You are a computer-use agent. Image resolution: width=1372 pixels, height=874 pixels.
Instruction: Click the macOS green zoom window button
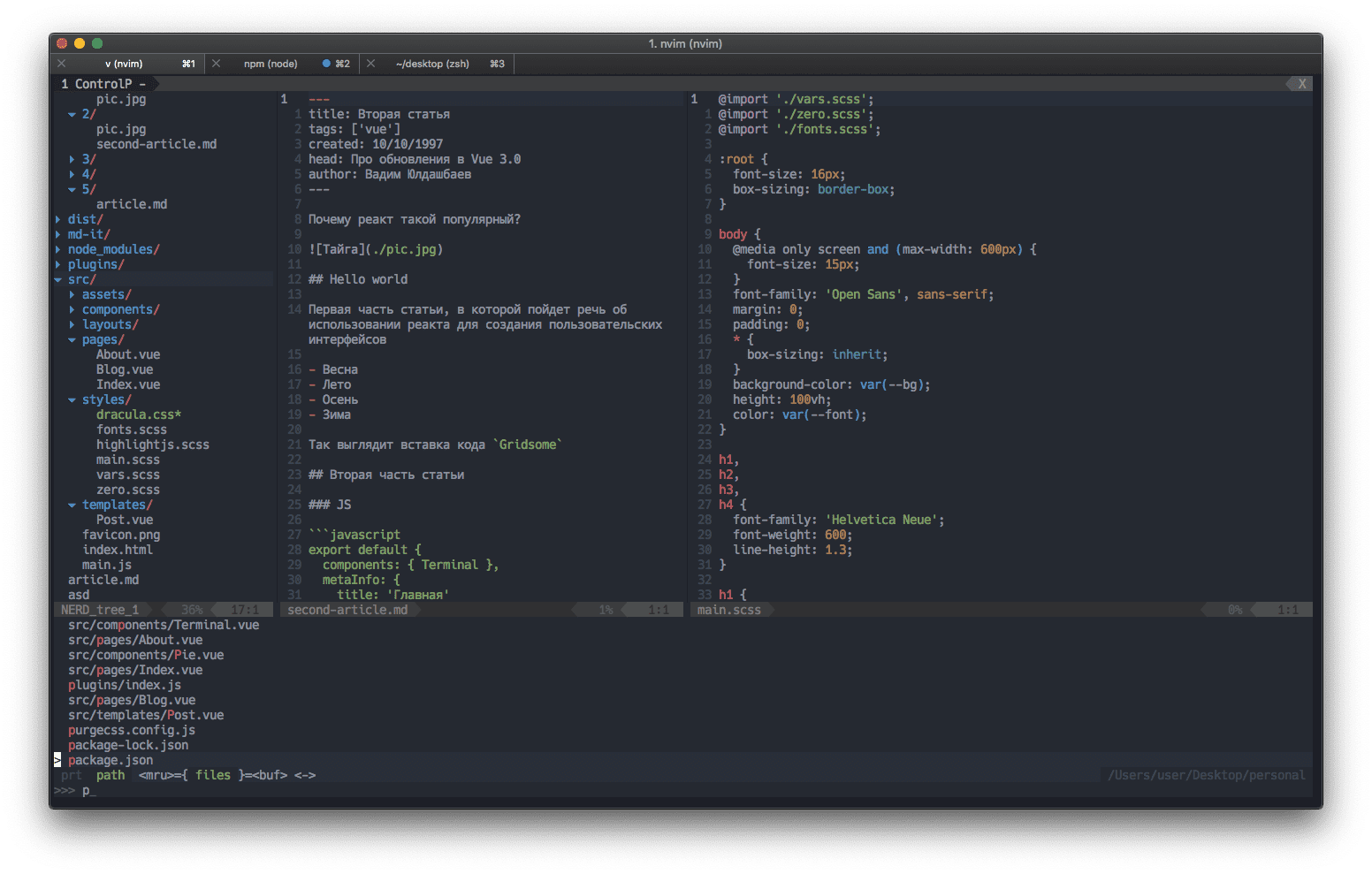[x=97, y=43]
